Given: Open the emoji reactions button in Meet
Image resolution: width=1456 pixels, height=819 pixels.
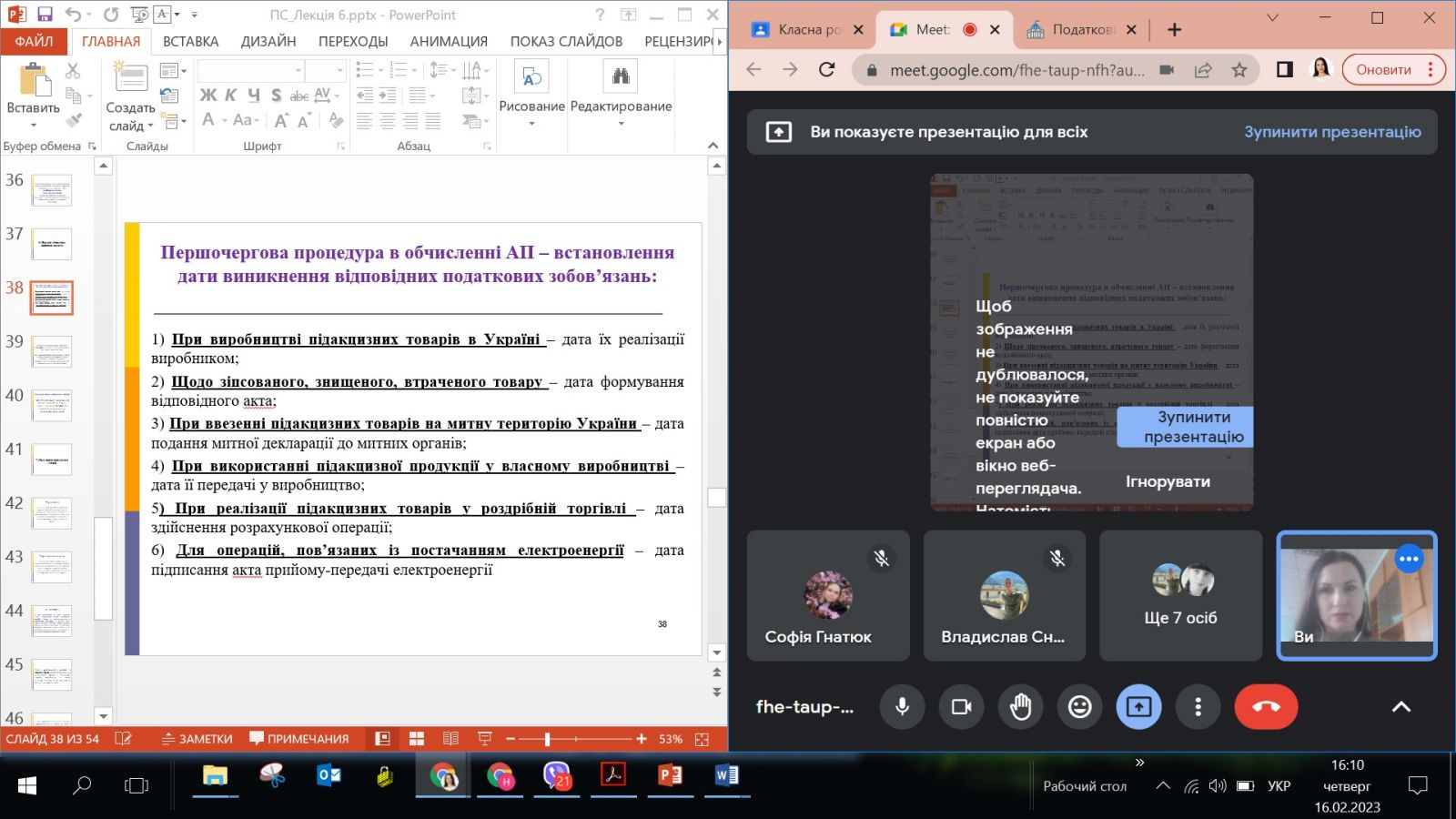Looking at the screenshot, I should click(1079, 707).
